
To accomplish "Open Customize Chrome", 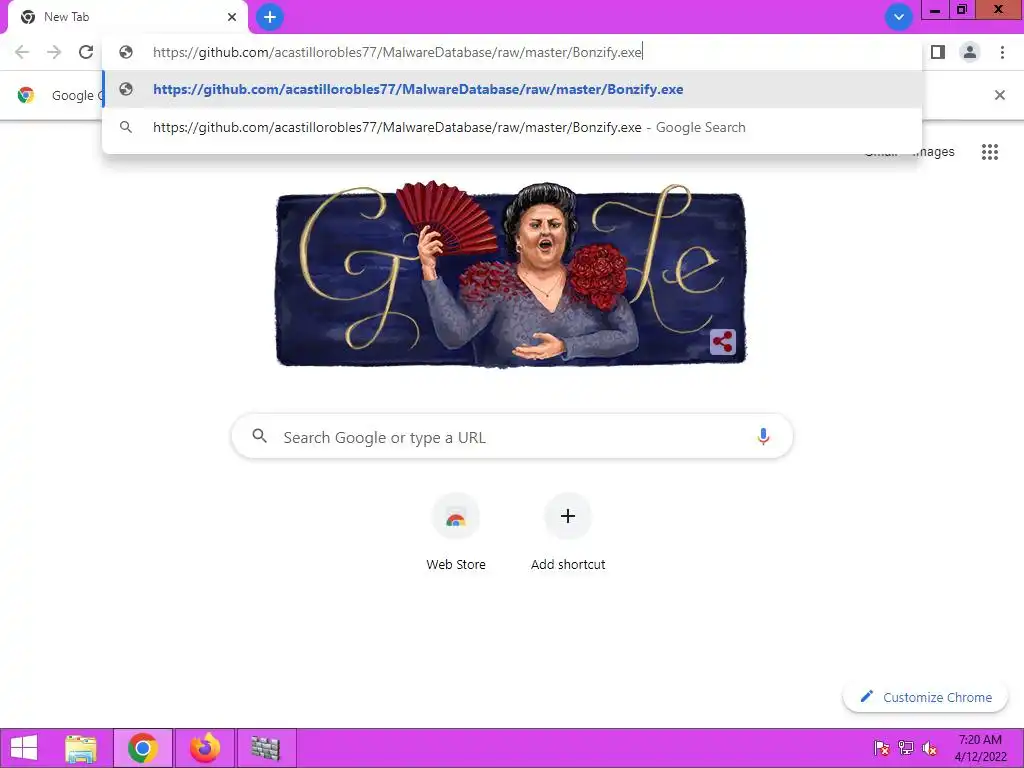I will [x=926, y=697].
